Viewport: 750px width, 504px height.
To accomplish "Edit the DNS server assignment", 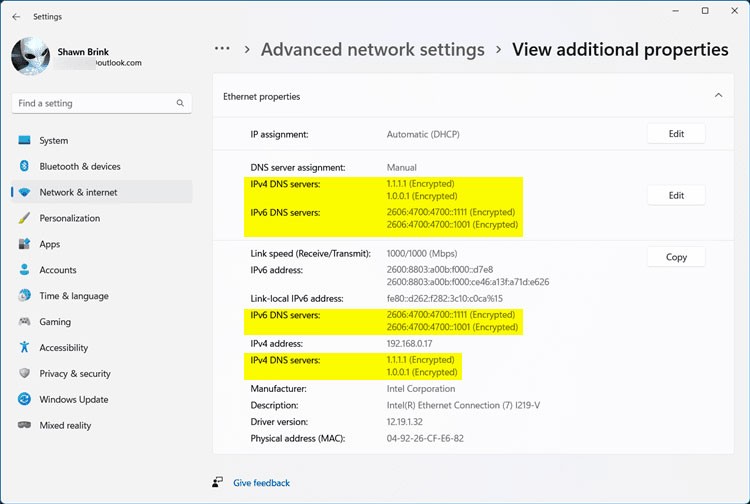I will (x=676, y=196).
